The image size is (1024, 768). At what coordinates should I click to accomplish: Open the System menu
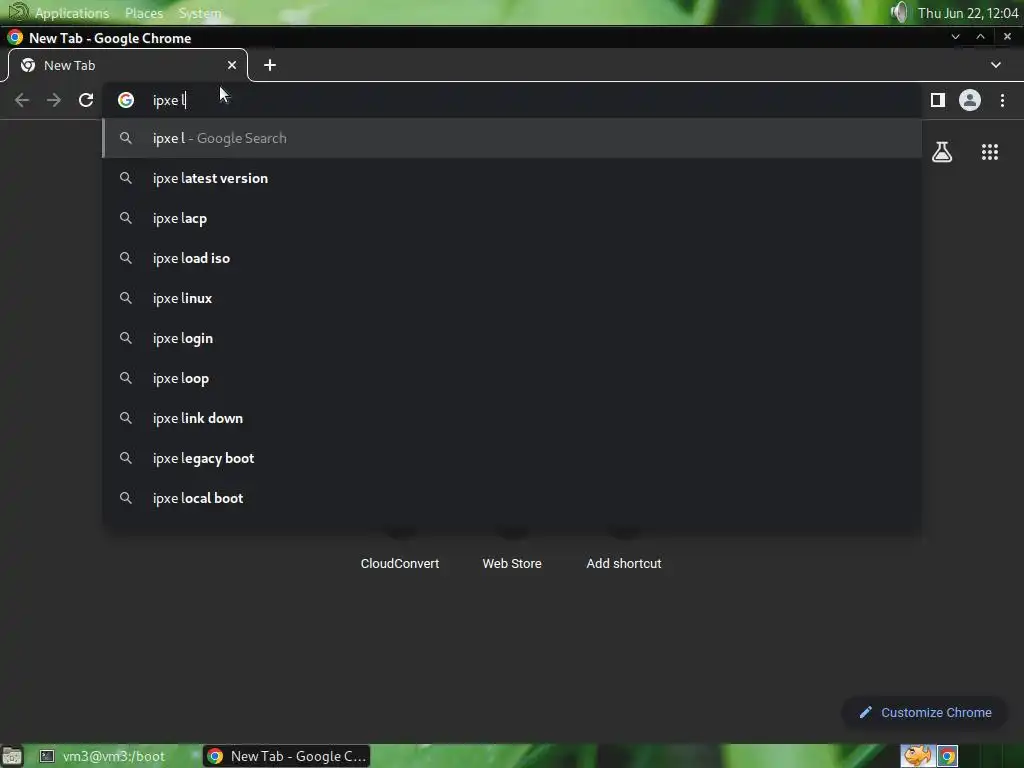200,13
